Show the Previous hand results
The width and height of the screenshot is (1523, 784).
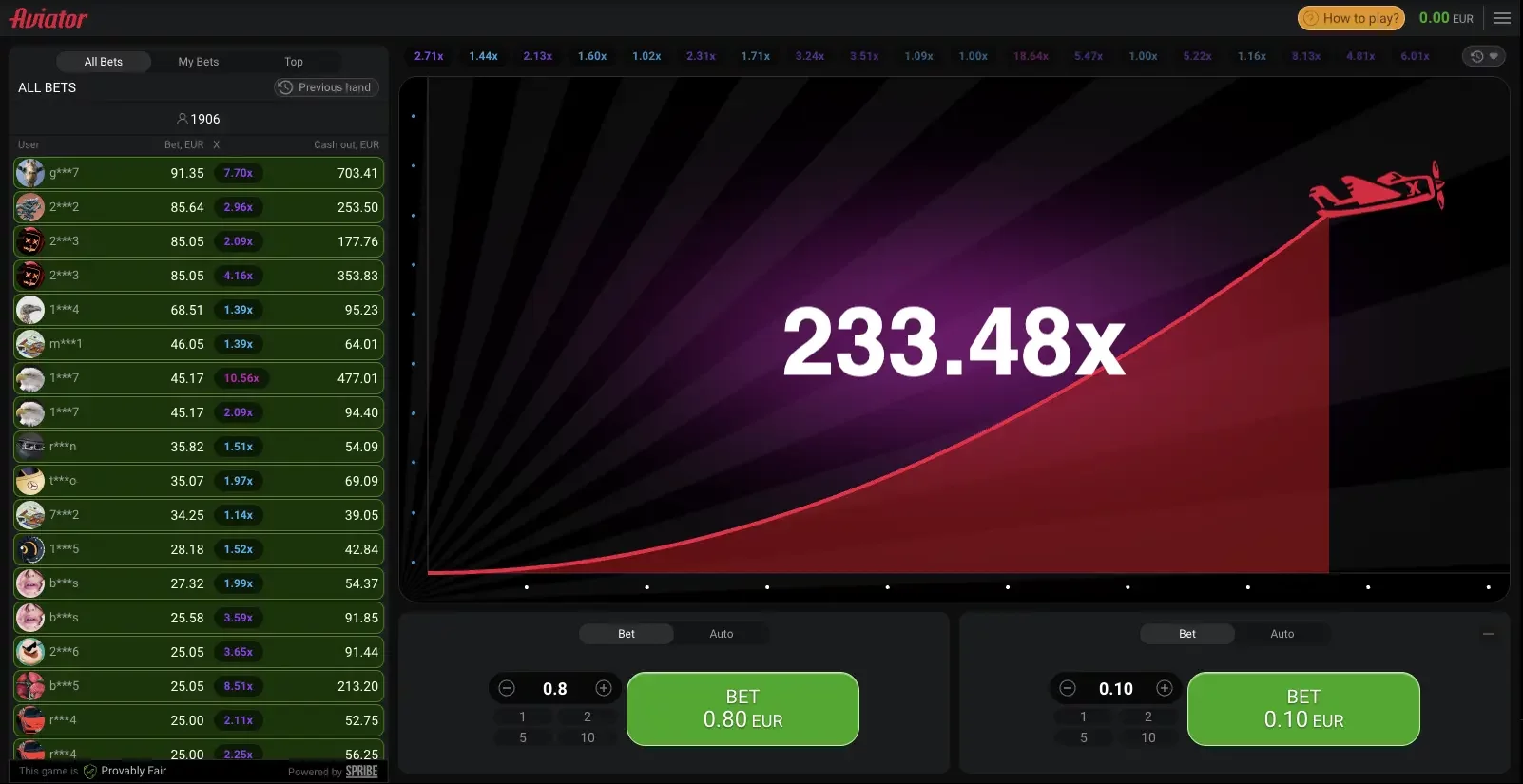coord(327,87)
